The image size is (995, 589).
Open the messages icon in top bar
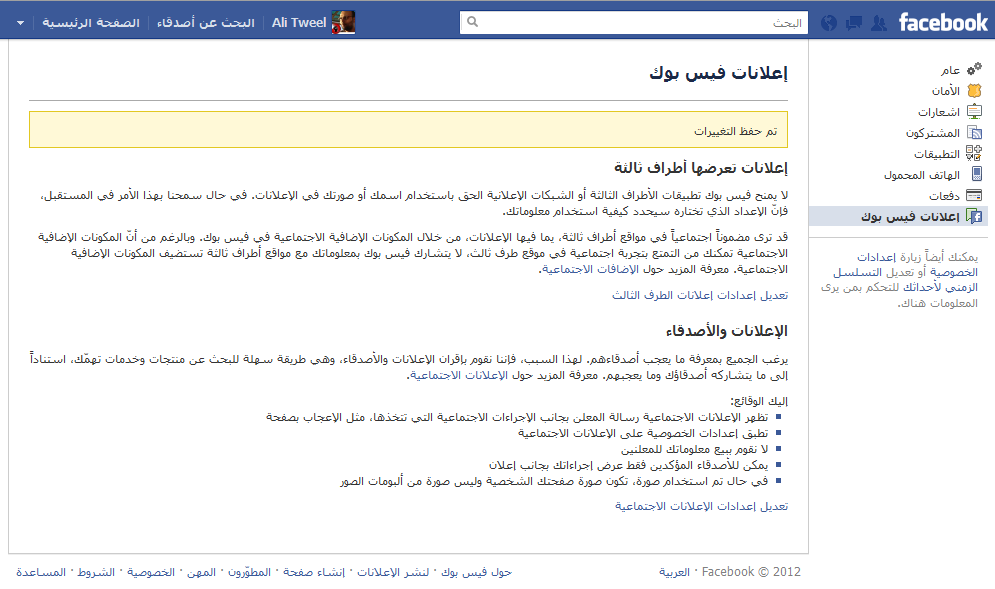click(x=854, y=22)
